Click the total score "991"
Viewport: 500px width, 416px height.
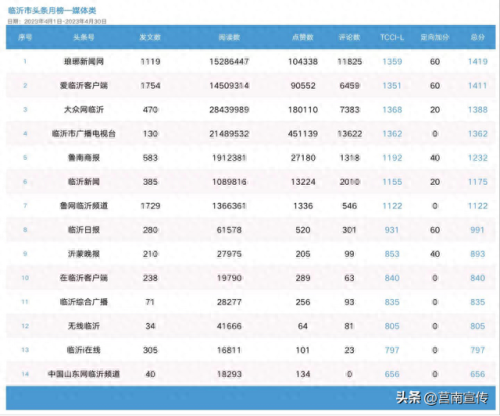[x=478, y=230]
